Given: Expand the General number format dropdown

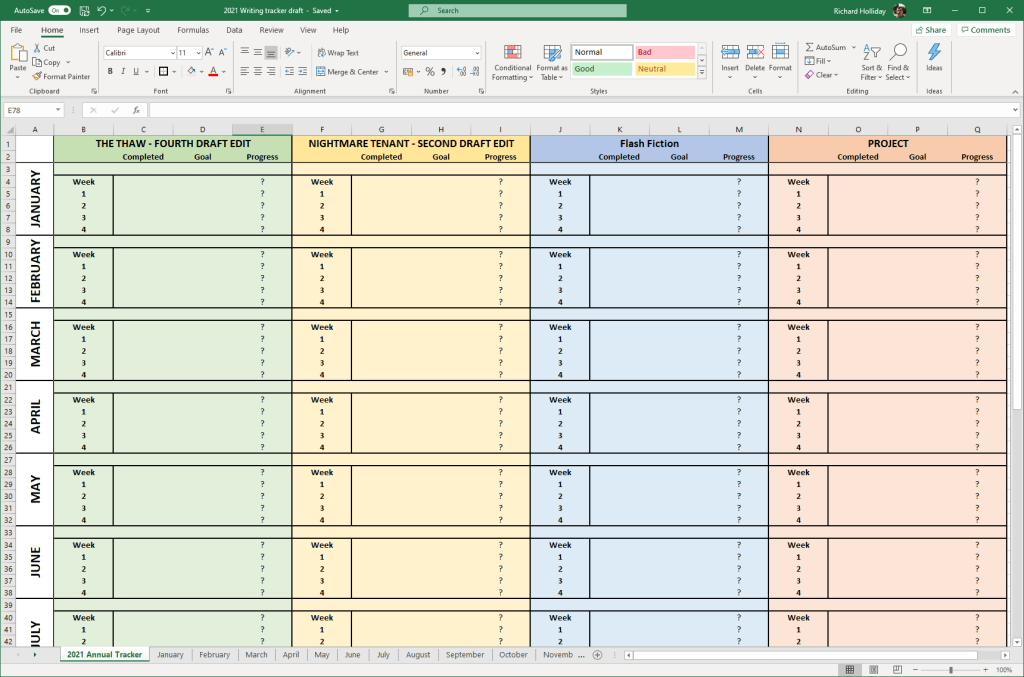Looking at the screenshot, I should (x=477, y=53).
